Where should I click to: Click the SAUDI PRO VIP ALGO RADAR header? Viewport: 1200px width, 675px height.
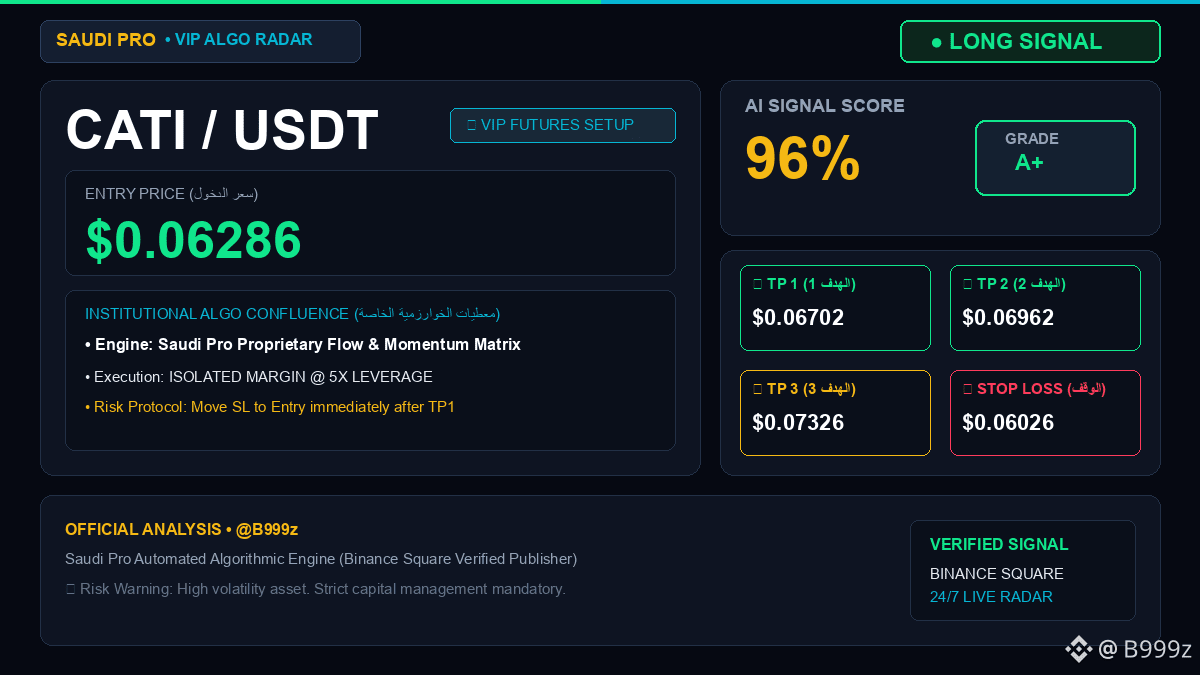[200, 41]
